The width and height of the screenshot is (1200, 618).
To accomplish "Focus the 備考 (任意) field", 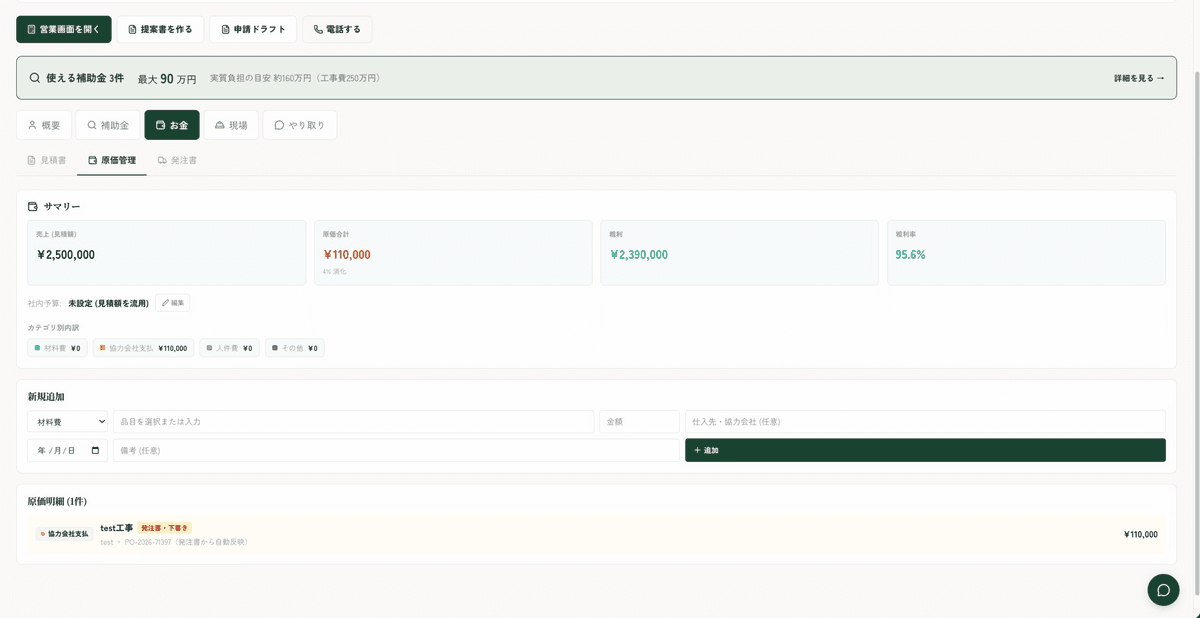I will (396, 450).
